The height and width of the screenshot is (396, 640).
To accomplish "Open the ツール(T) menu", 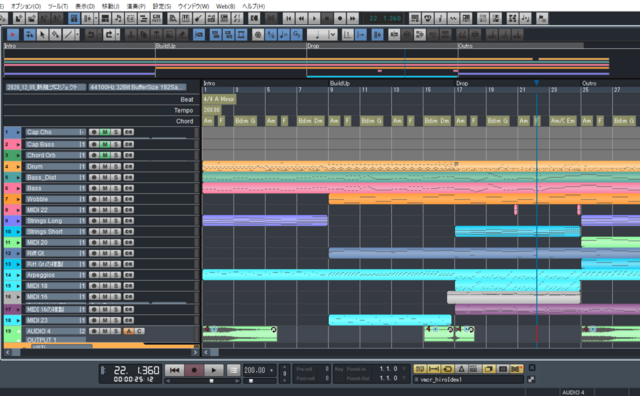I will pos(58,6).
